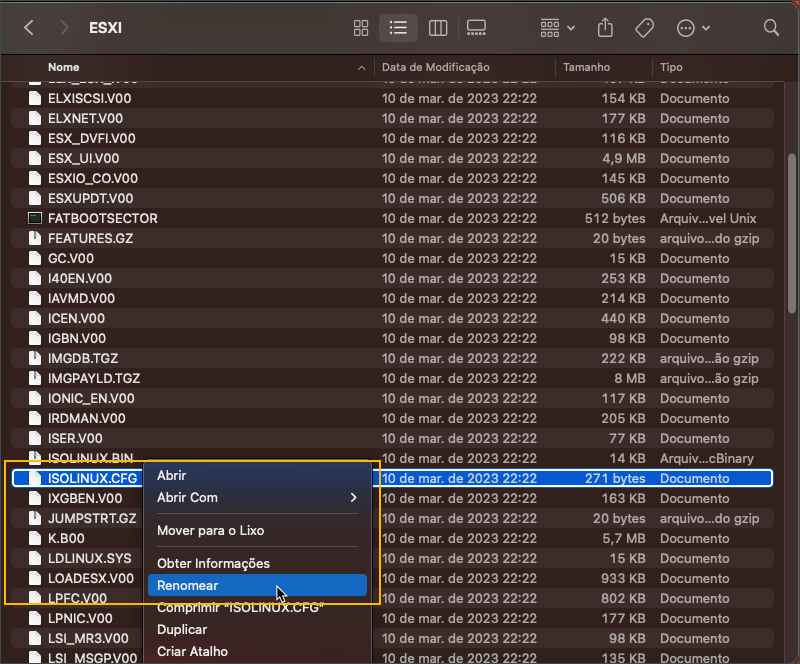Toggle the Nome sort direction arrow
Viewport: 800px width, 664px height.
click(x=362, y=68)
